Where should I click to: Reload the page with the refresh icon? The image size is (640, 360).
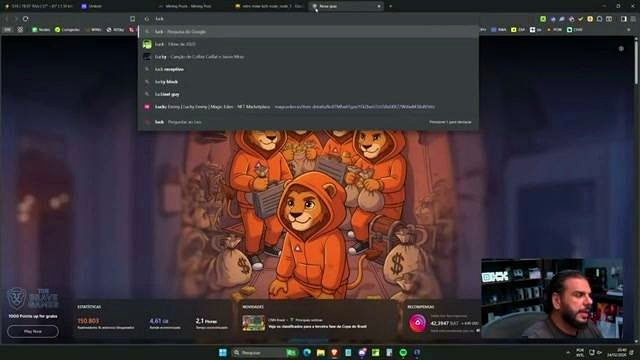coord(26,19)
